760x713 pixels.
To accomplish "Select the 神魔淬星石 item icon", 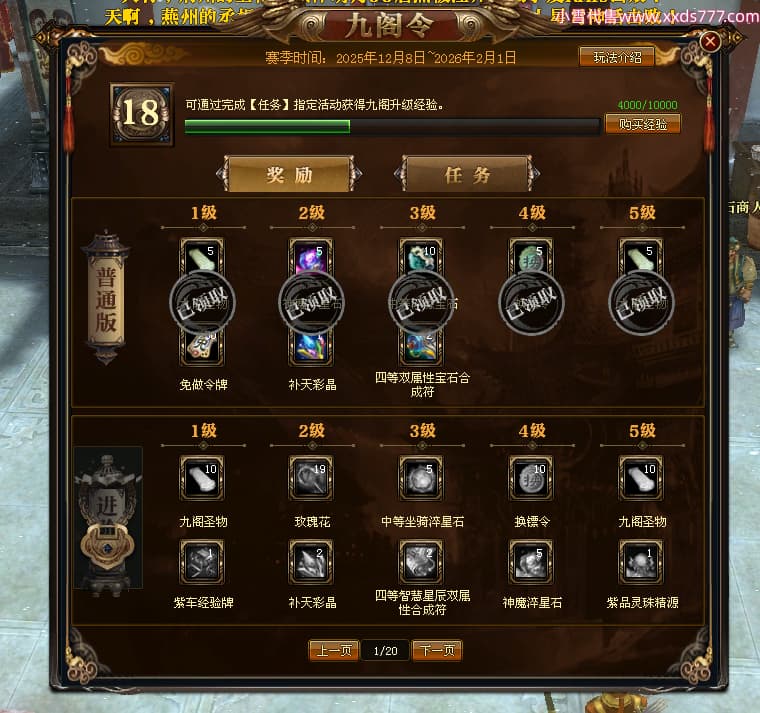I will 531,562.
